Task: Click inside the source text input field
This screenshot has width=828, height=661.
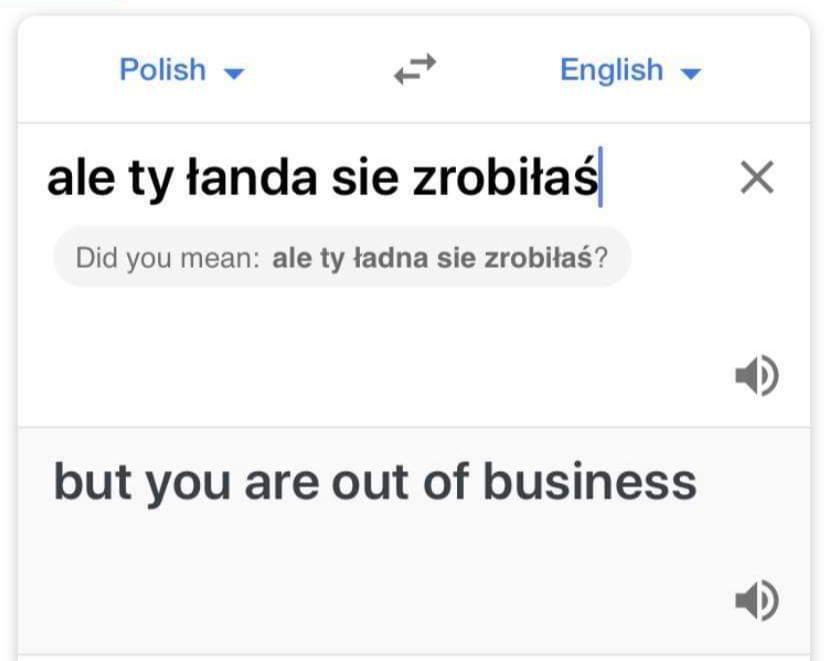Action: point(330,177)
